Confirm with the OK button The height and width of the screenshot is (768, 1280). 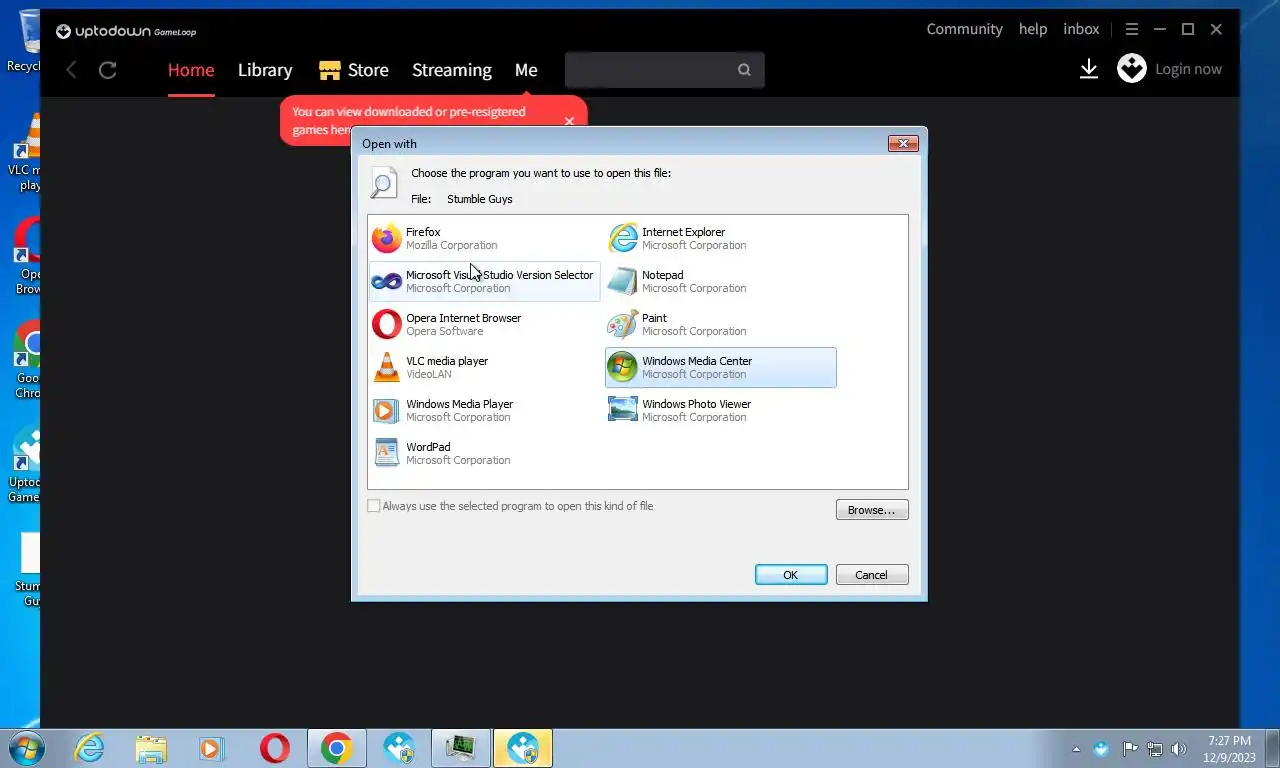pos(791,575)
